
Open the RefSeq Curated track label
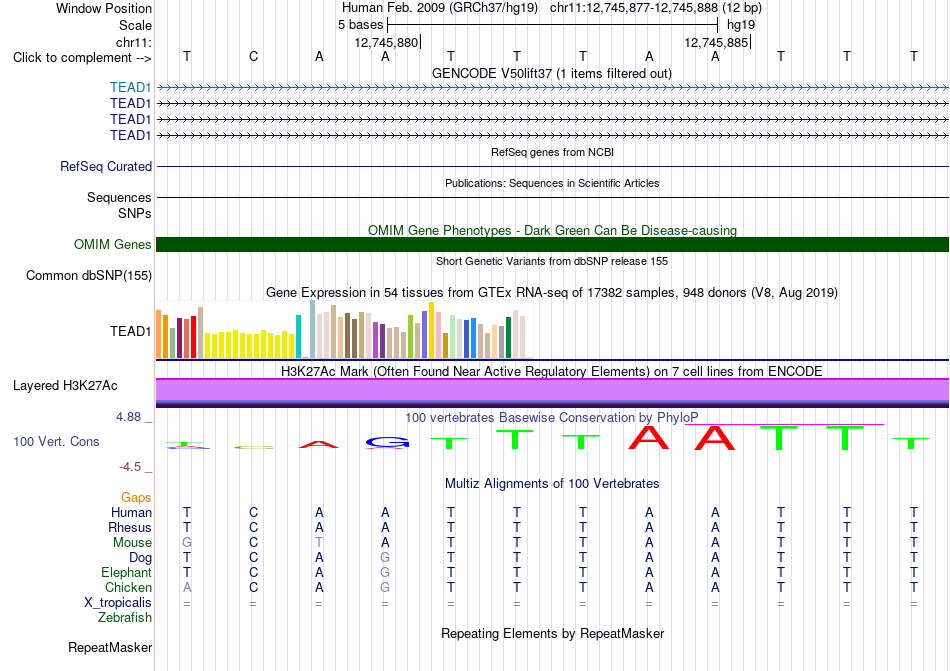[x=105, y=167]
